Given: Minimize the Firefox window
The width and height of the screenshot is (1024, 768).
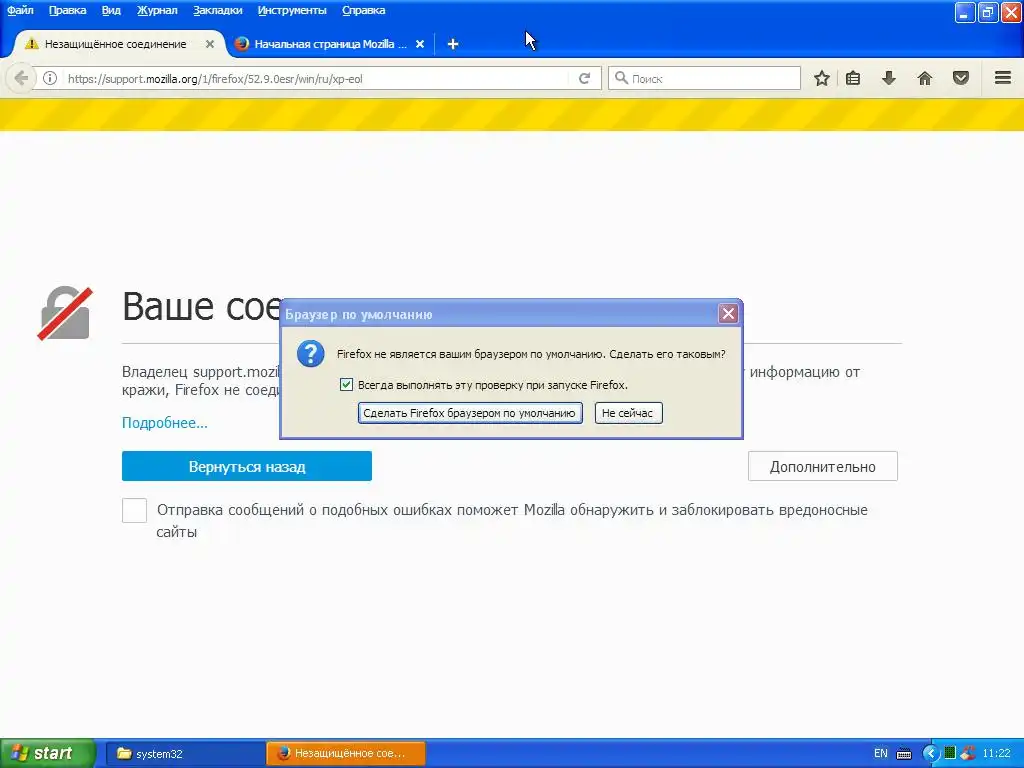Looking at the screenshot, I should pyautogui.click(x=965, y=12).
